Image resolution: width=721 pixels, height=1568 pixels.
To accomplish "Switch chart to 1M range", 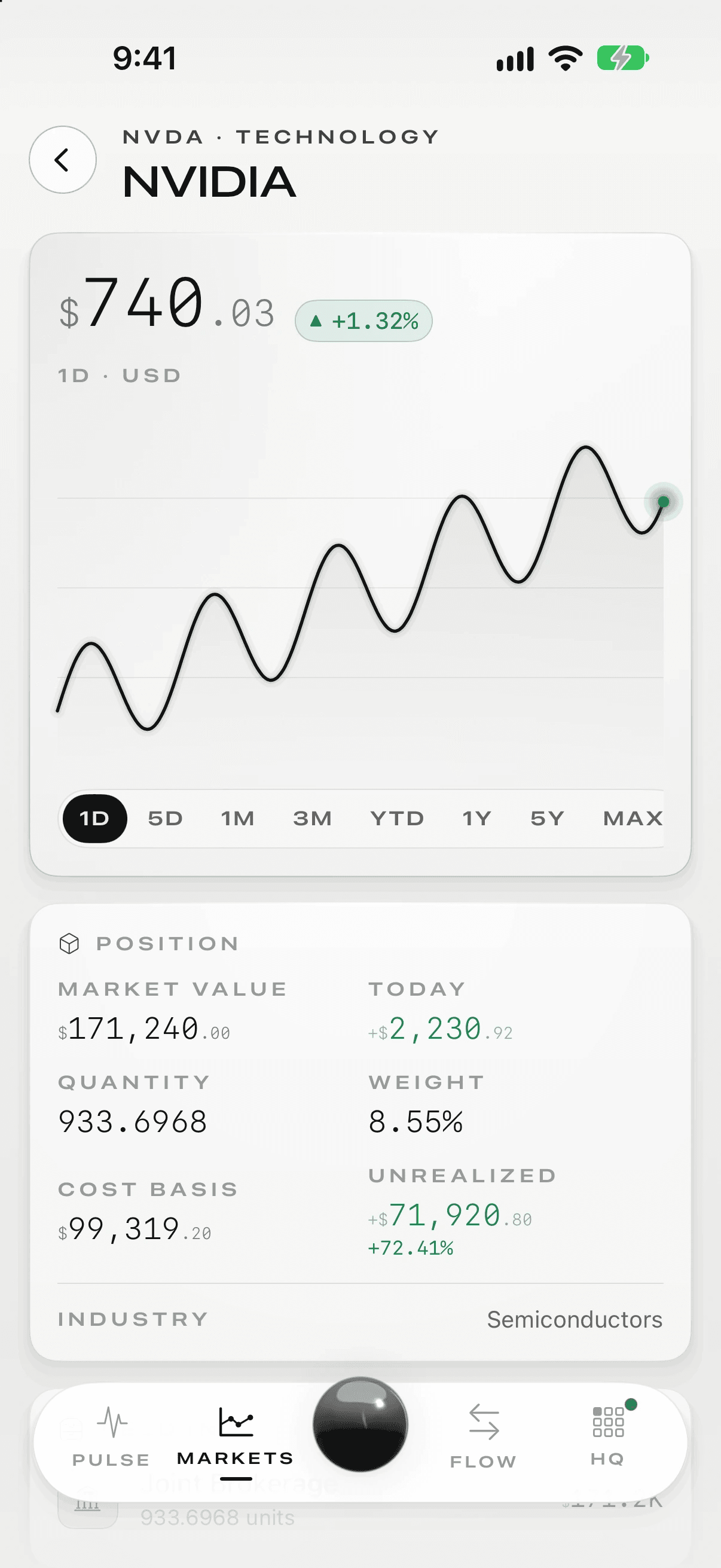I will [x=238, y=819].
